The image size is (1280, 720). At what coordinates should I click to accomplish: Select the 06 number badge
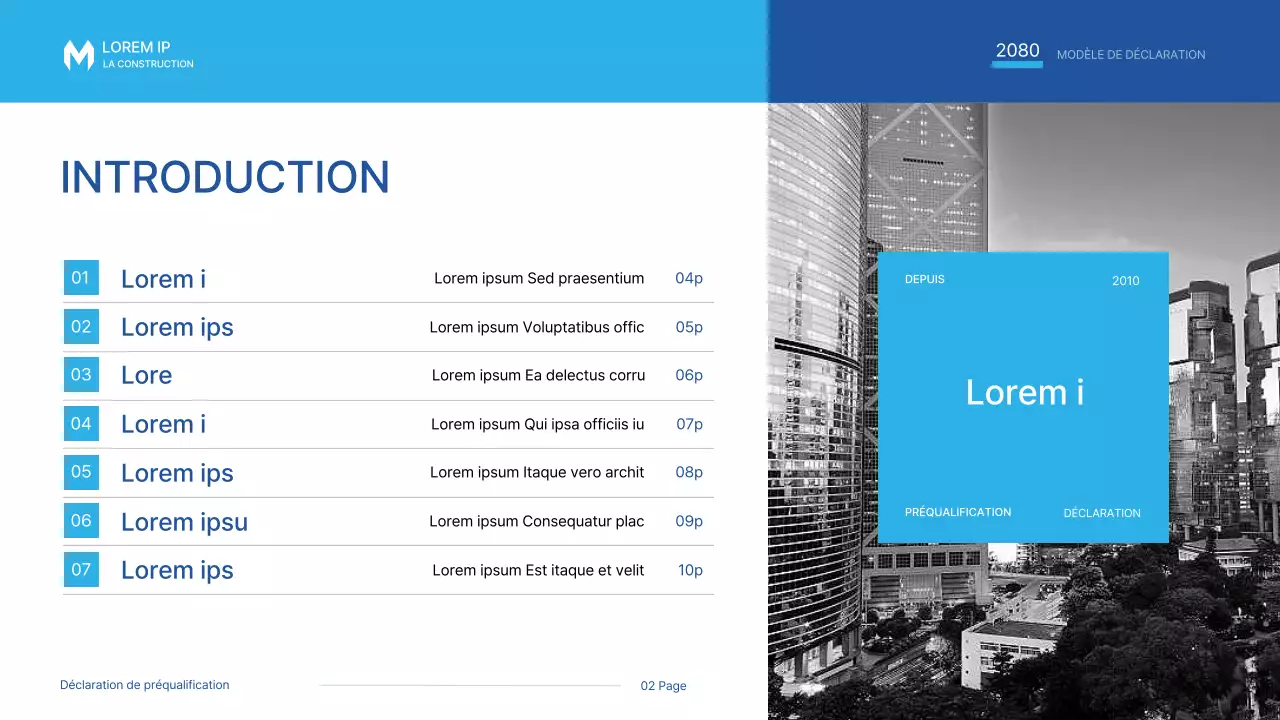(x=81, y=520)
